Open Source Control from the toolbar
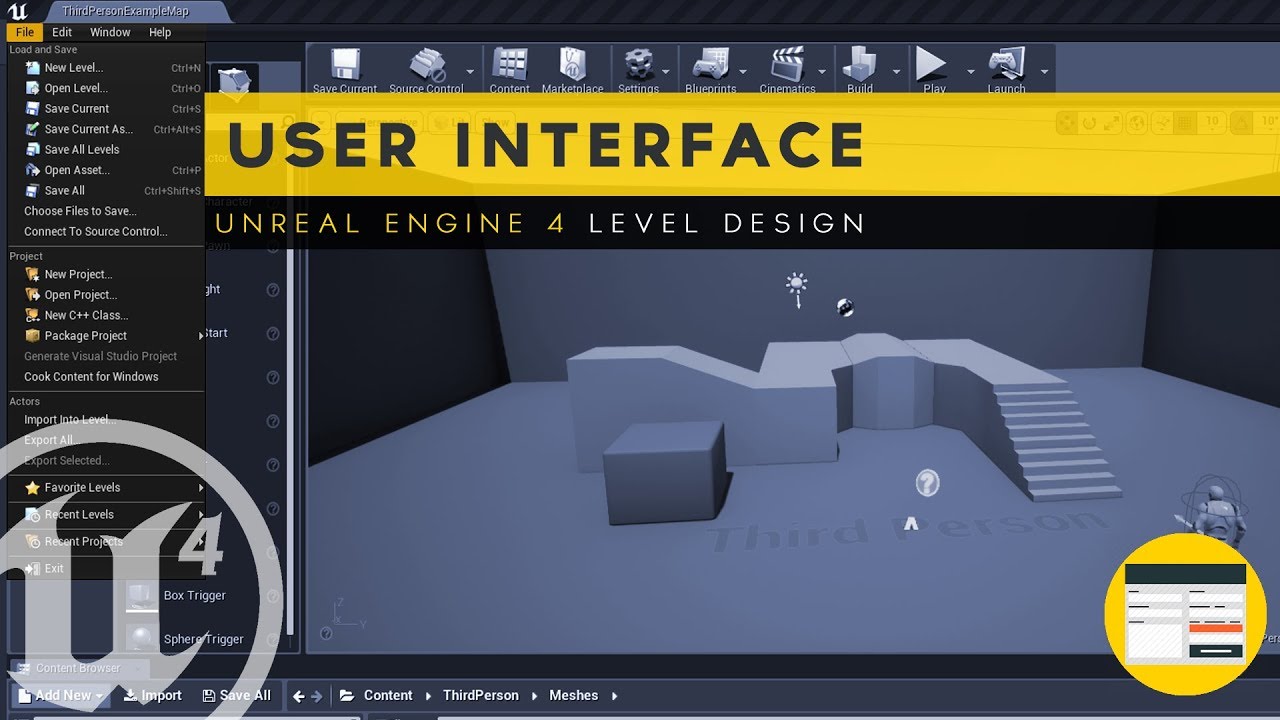 click(x=426, y=69)
